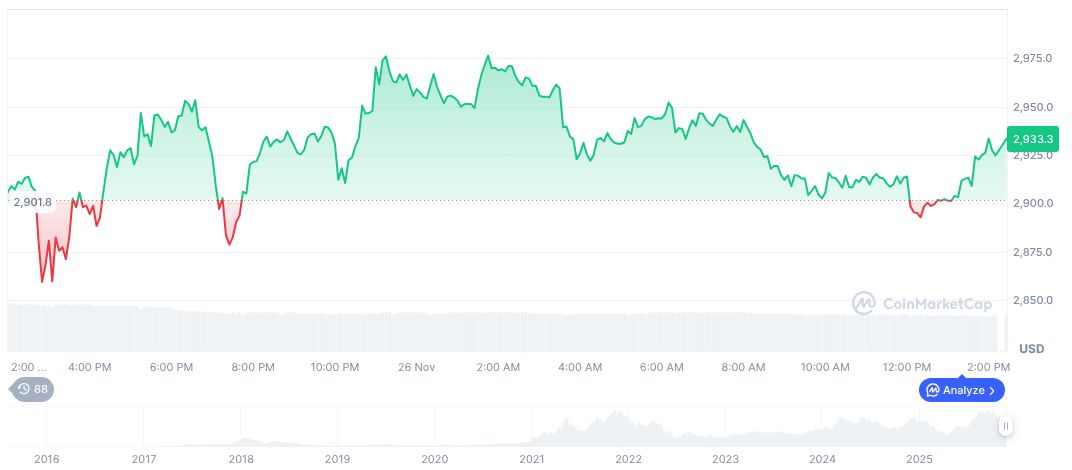This screenshot has width=1072, height=470.
Task: Grab the range slider handle on the mini timeline
Action: click(1006, 426)
